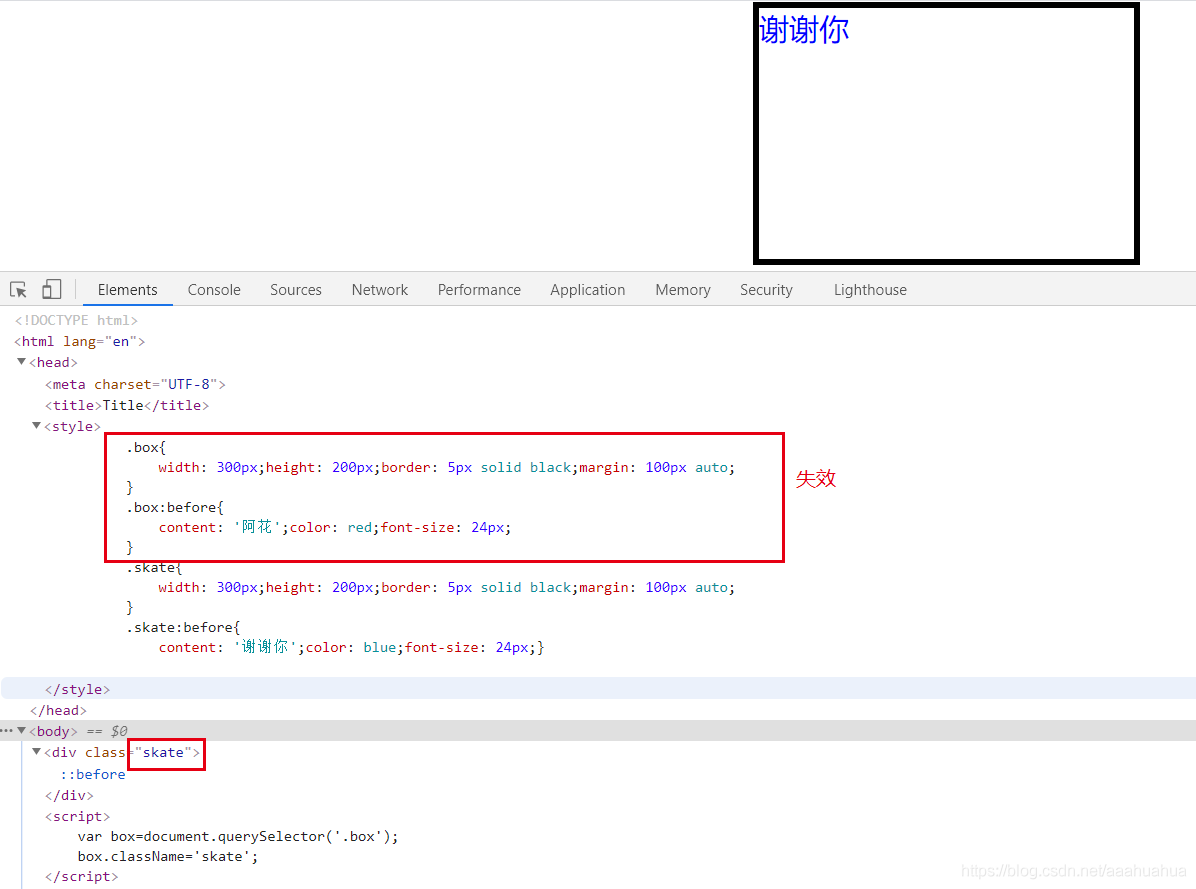Collapse the body node
The height and width of the screenshot is (889, 1196).
21,731
